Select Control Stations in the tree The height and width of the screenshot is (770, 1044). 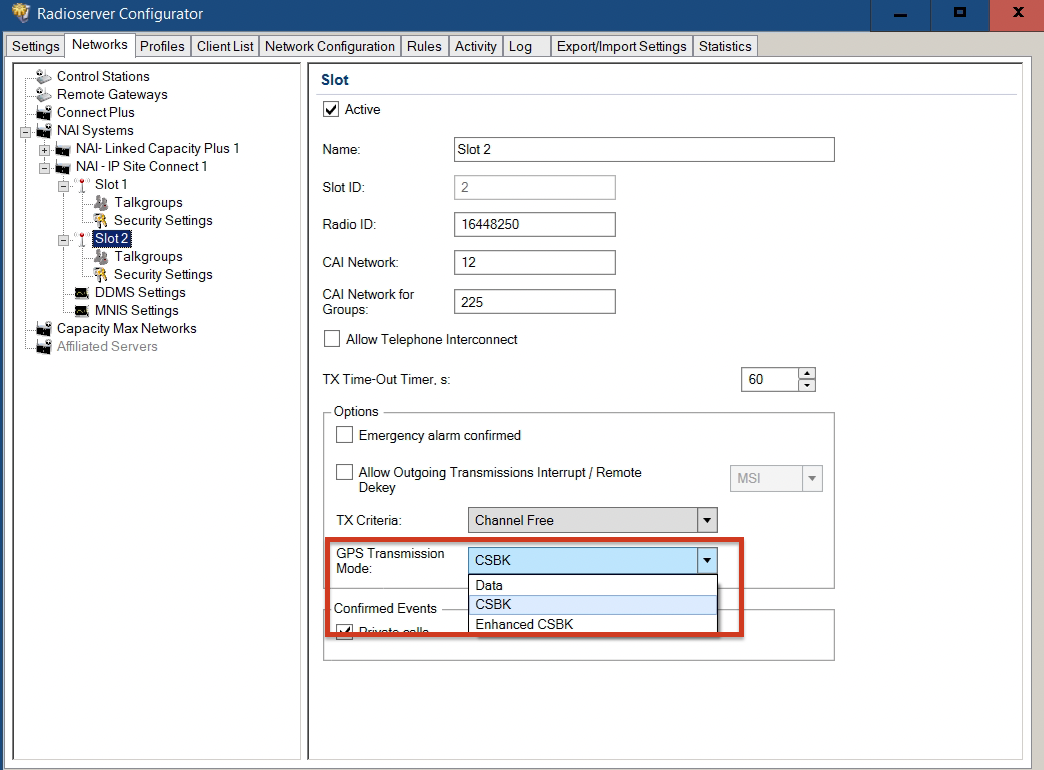pos(103,77)
